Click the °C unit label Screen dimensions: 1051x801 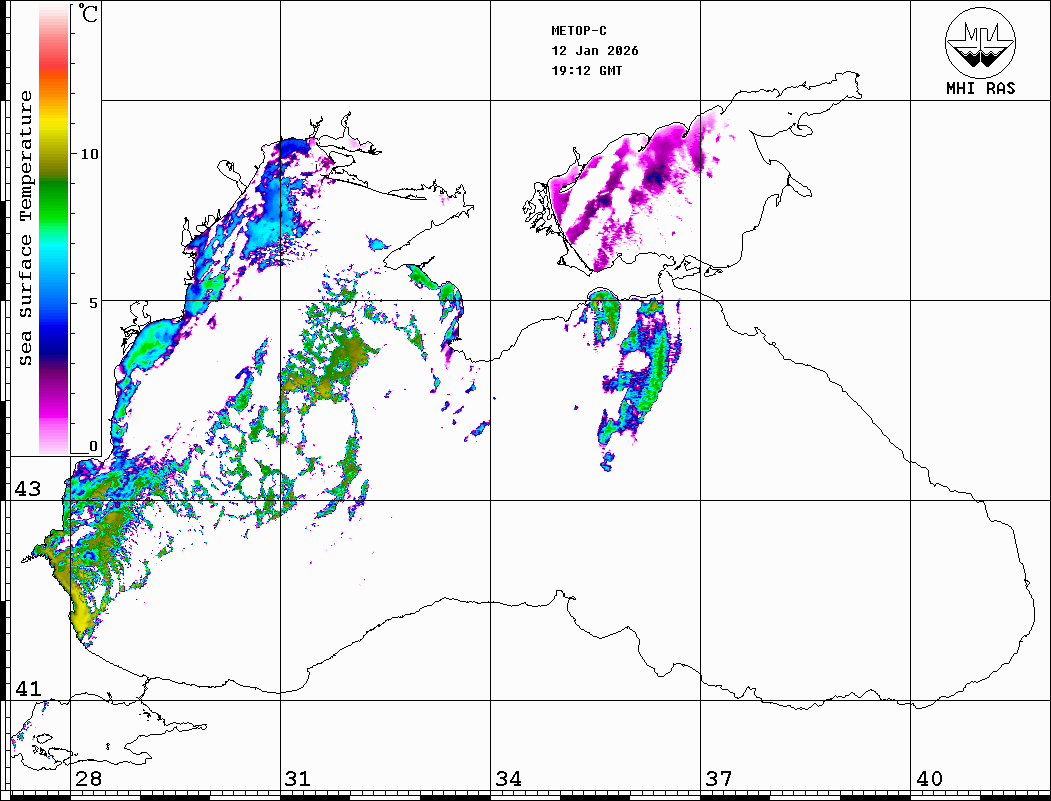[x=89, y=16]
